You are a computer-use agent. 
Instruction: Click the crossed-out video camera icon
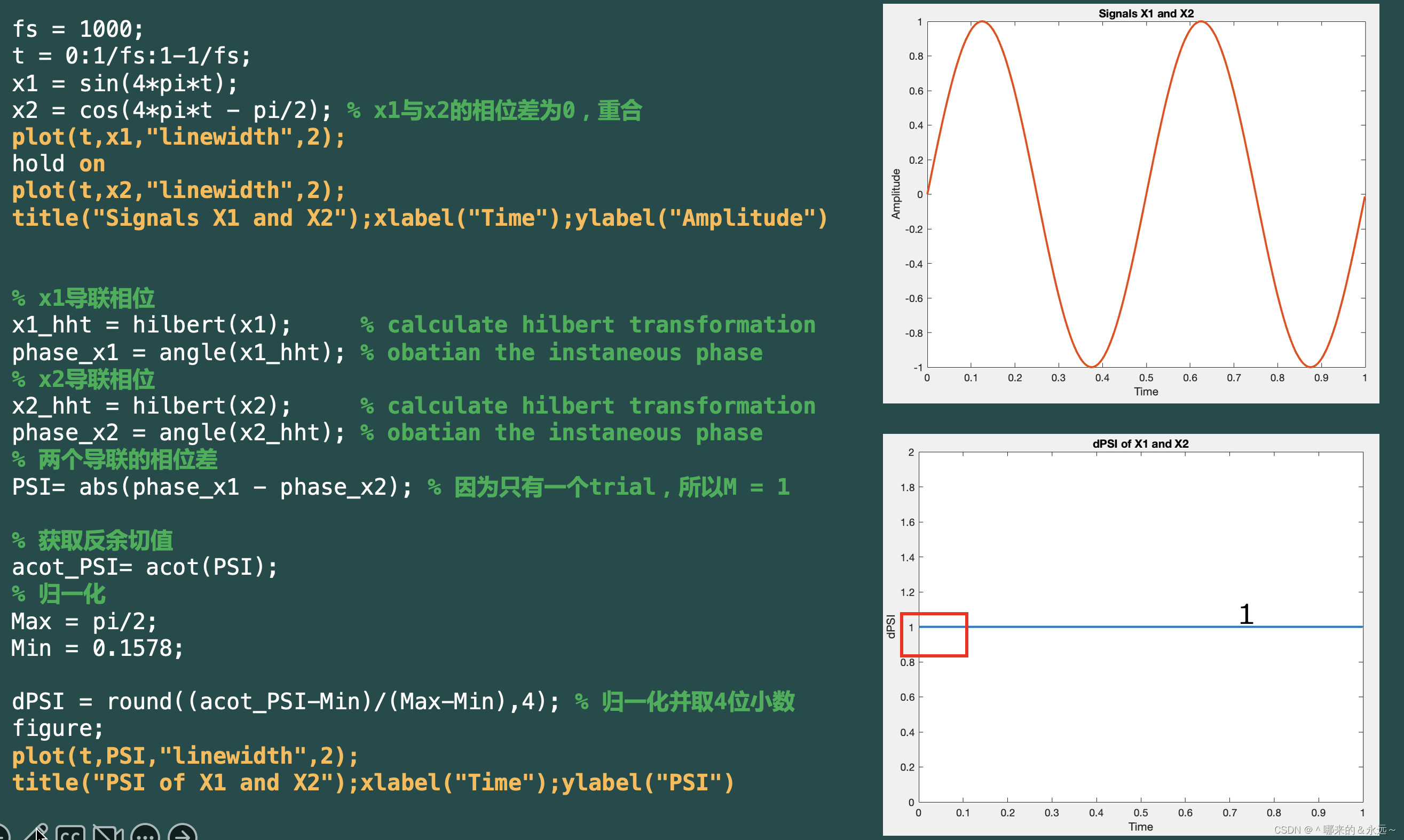pos(107,832)
